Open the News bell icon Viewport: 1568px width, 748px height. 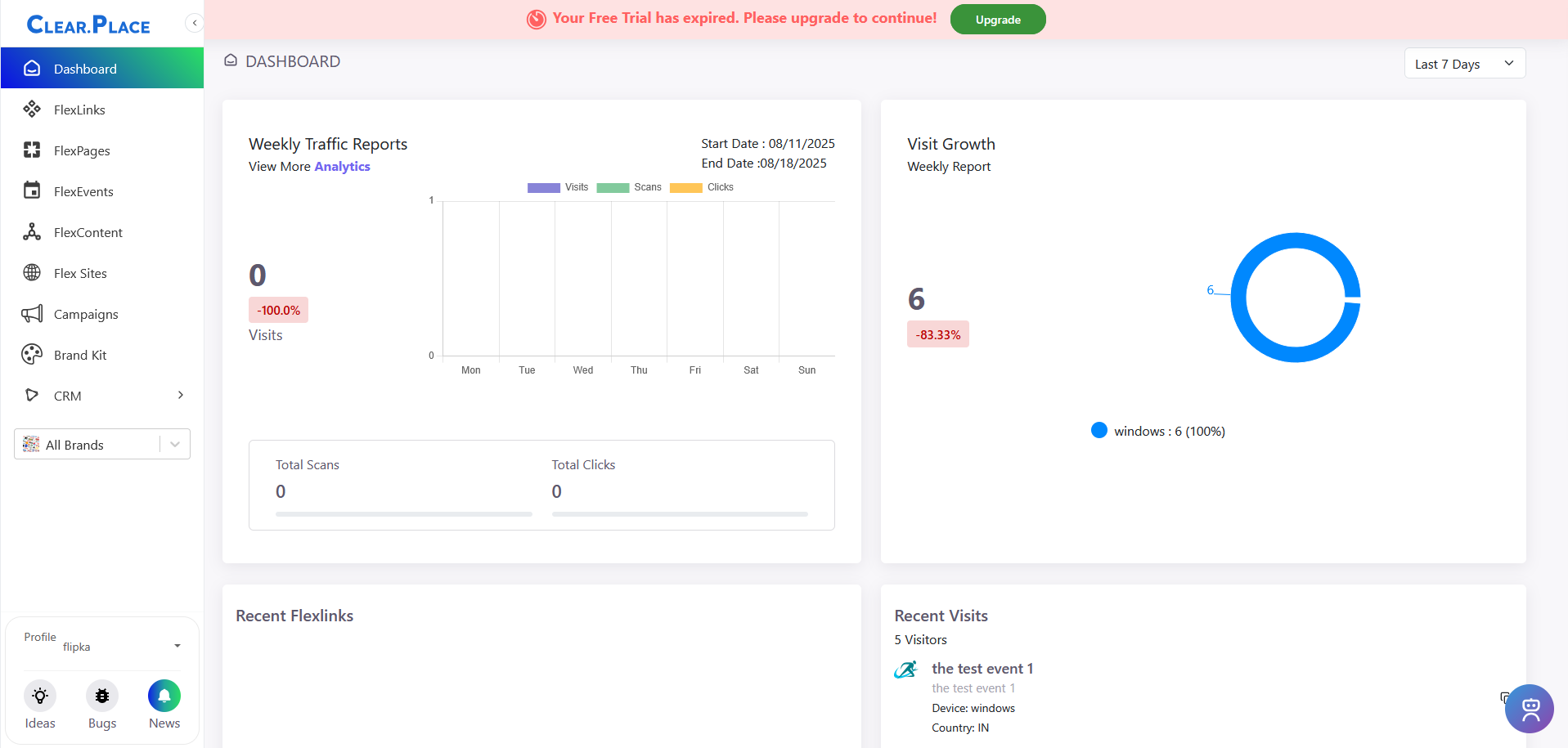164,696
